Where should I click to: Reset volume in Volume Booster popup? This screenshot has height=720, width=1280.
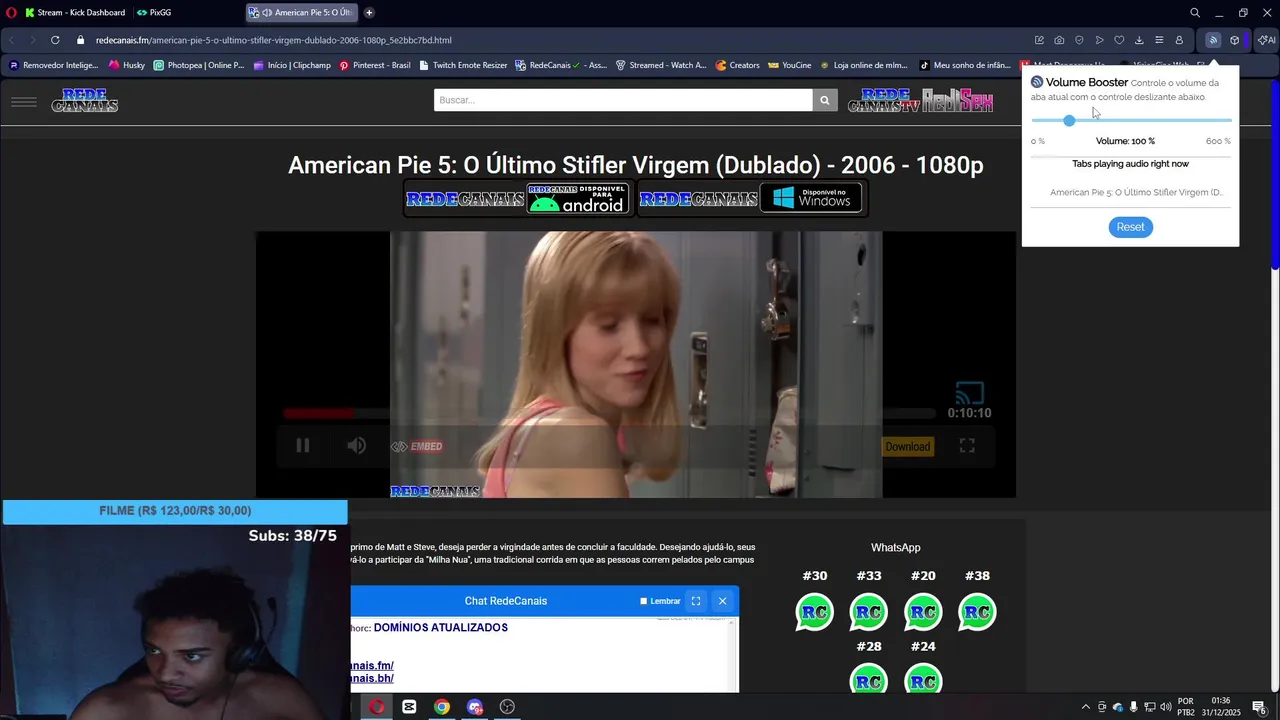click(x=1130, y=227)
